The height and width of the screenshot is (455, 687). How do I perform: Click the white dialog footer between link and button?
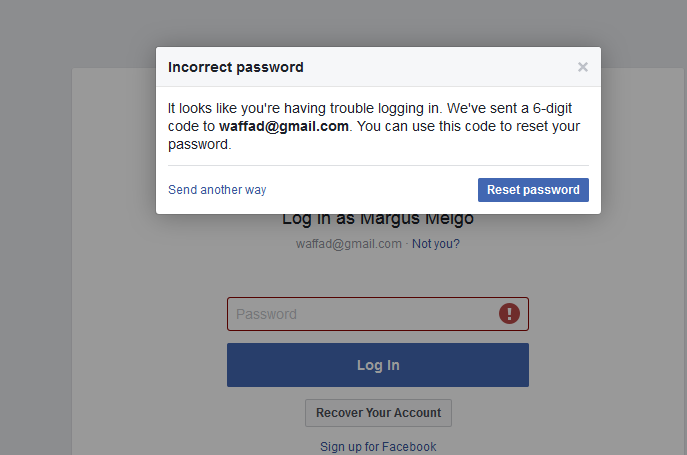[370, 190]
